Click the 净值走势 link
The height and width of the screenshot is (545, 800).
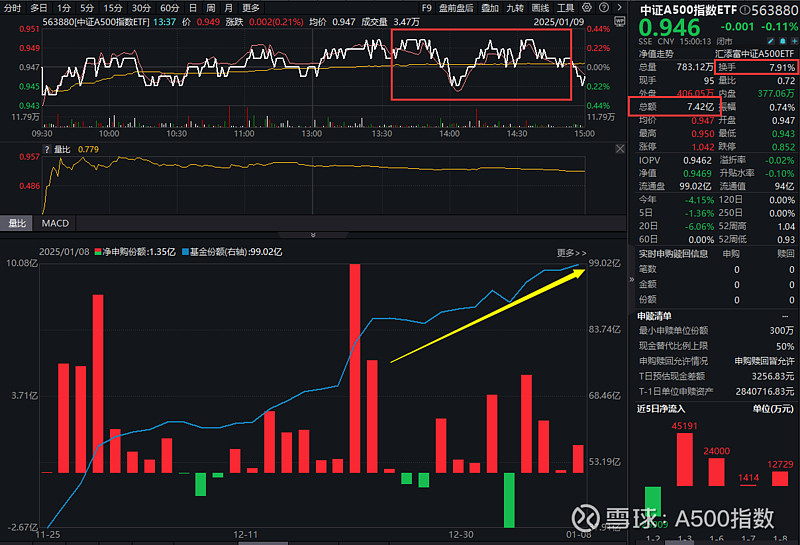656,54
